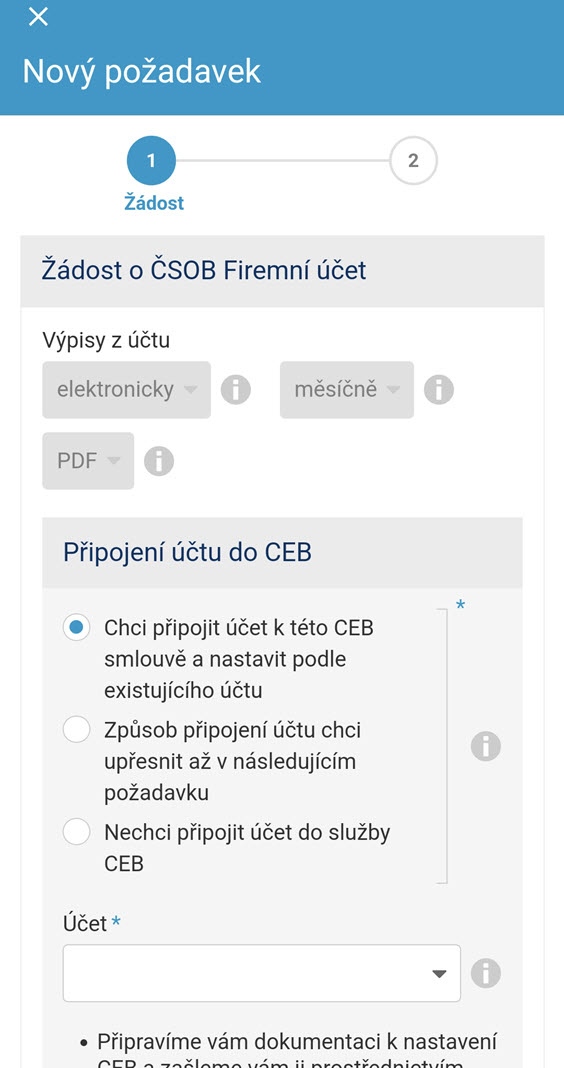Click the Účet dropdown arrow
The image size is (564, 1068).
440,973
